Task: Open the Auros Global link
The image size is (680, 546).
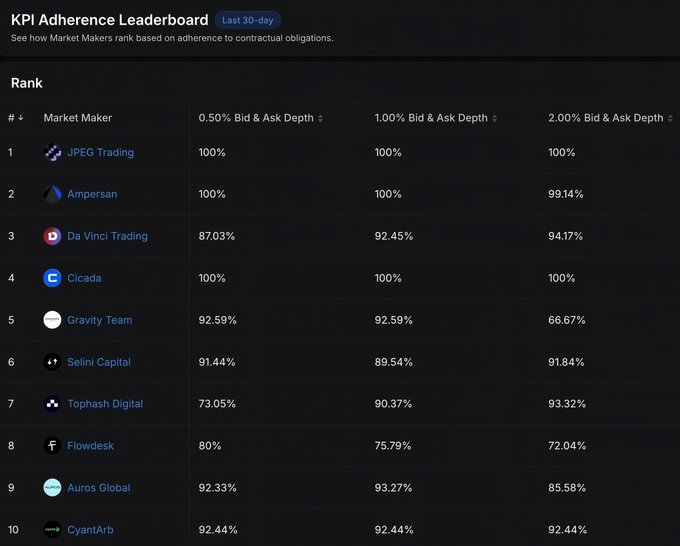Action: tap(98, 487)
